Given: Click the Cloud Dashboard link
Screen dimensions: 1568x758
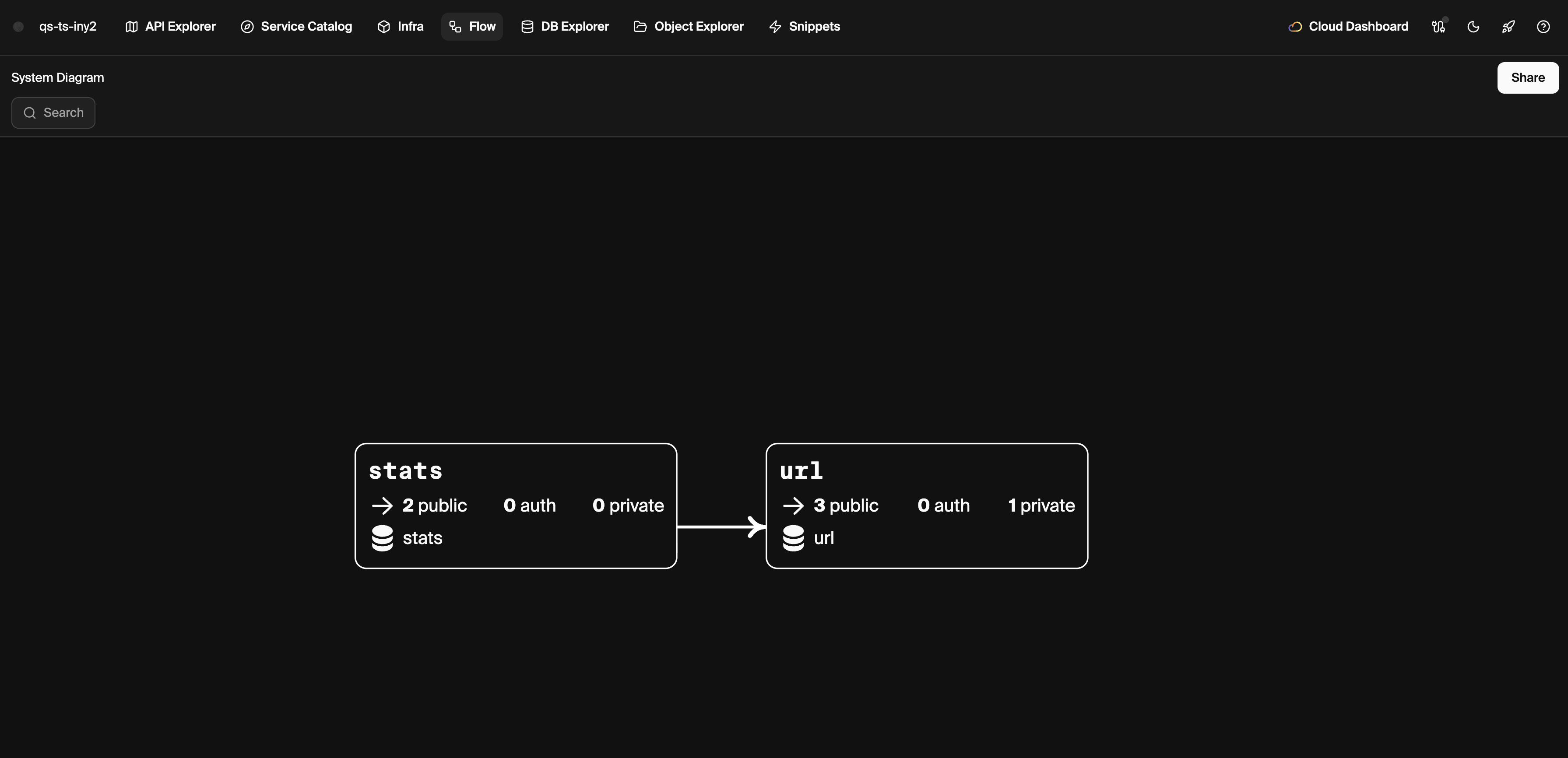Looking at the screenshot, I should [1348, 27].
